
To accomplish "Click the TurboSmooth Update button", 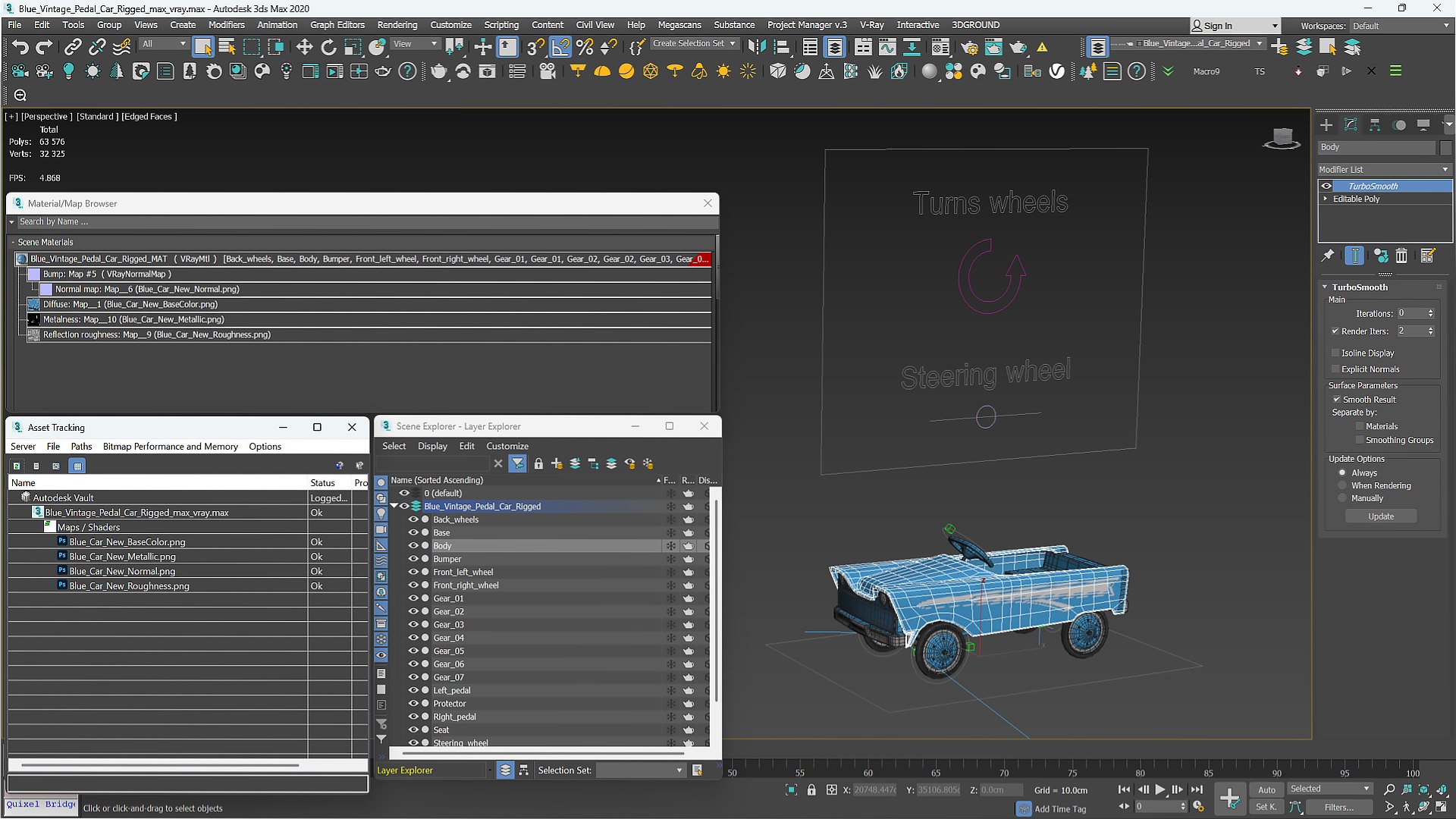I will coord(1381,516).
